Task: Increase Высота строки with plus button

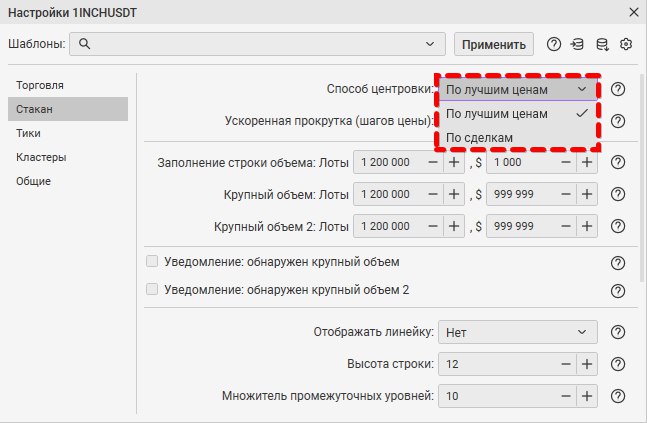Action: click(x=586, y=364)
